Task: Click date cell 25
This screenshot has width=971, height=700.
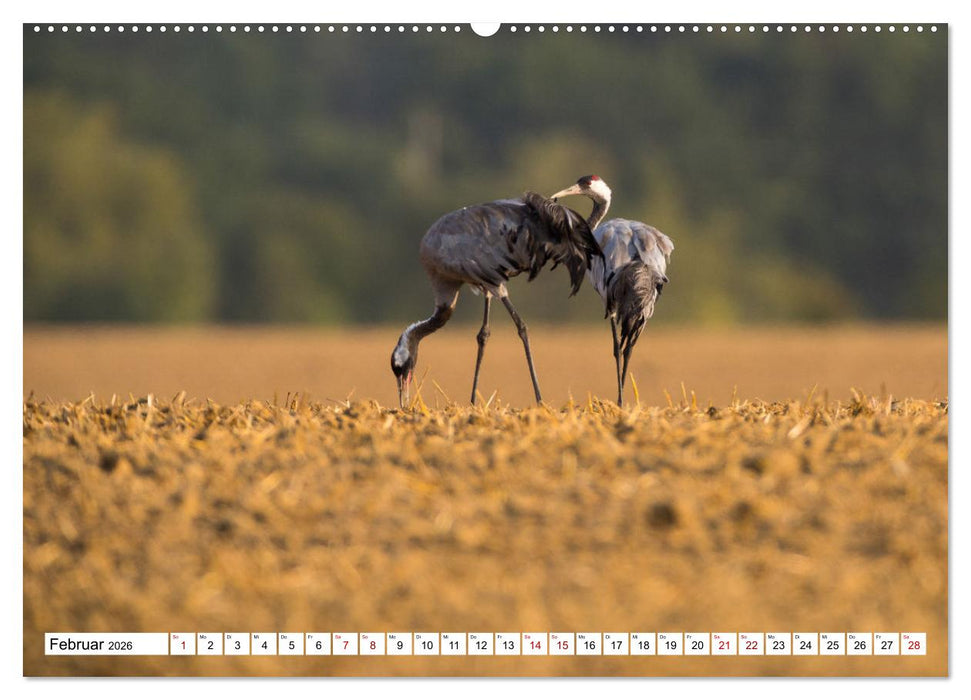Action: tap(831, 645)
